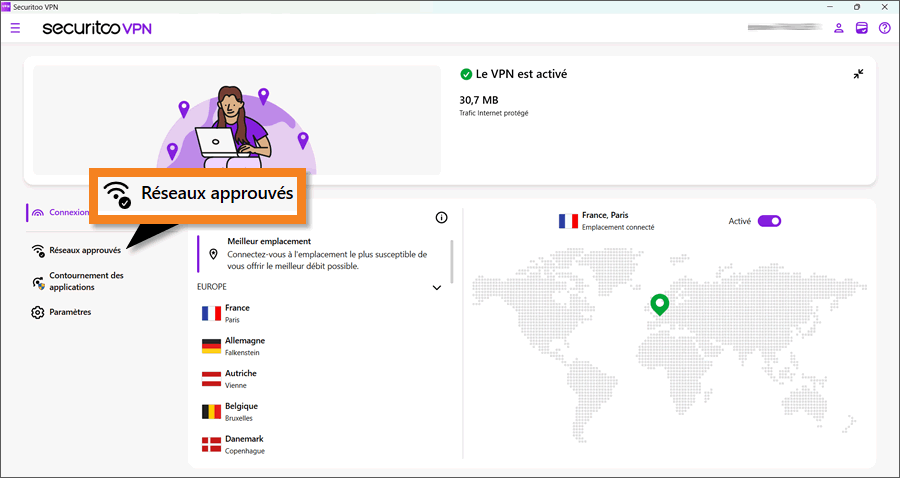Connect to France, Paris
The image size is (900, 478).
coord(321,313)
